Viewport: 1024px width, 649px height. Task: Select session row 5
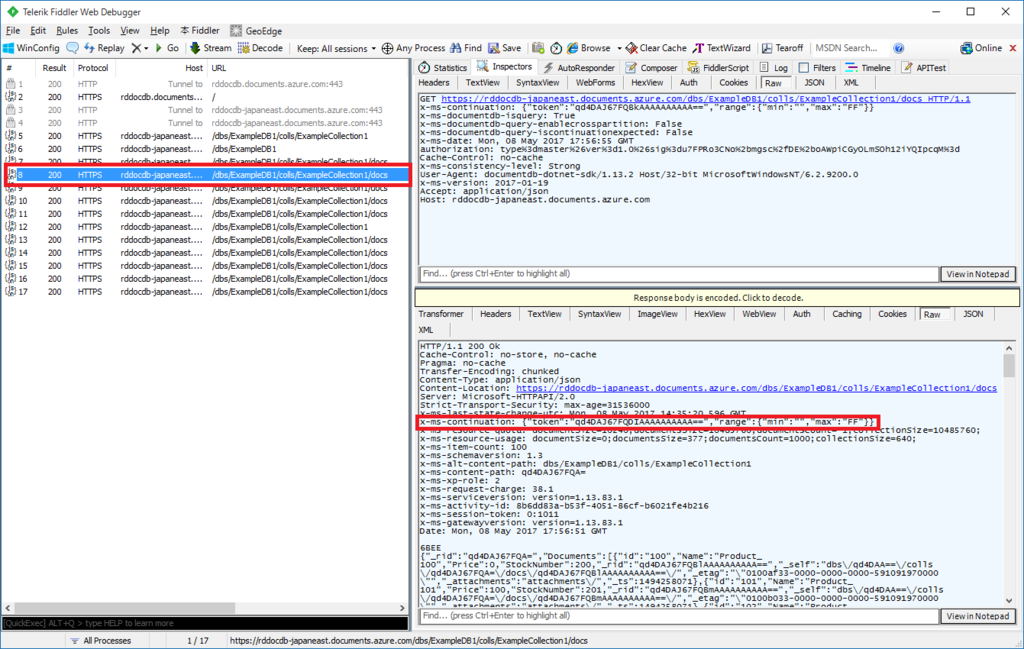[204, 136]
